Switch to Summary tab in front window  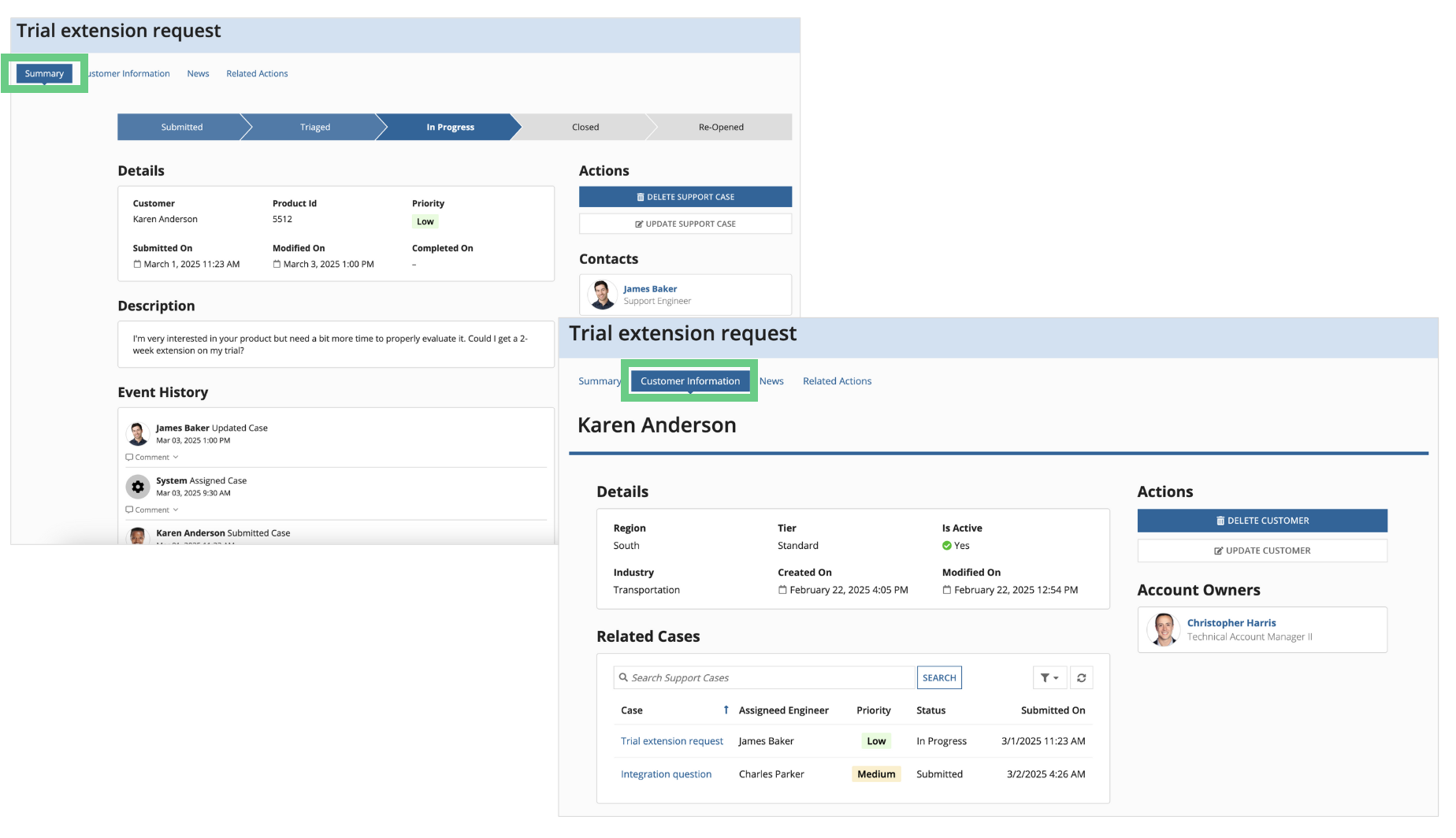point(599,381)
